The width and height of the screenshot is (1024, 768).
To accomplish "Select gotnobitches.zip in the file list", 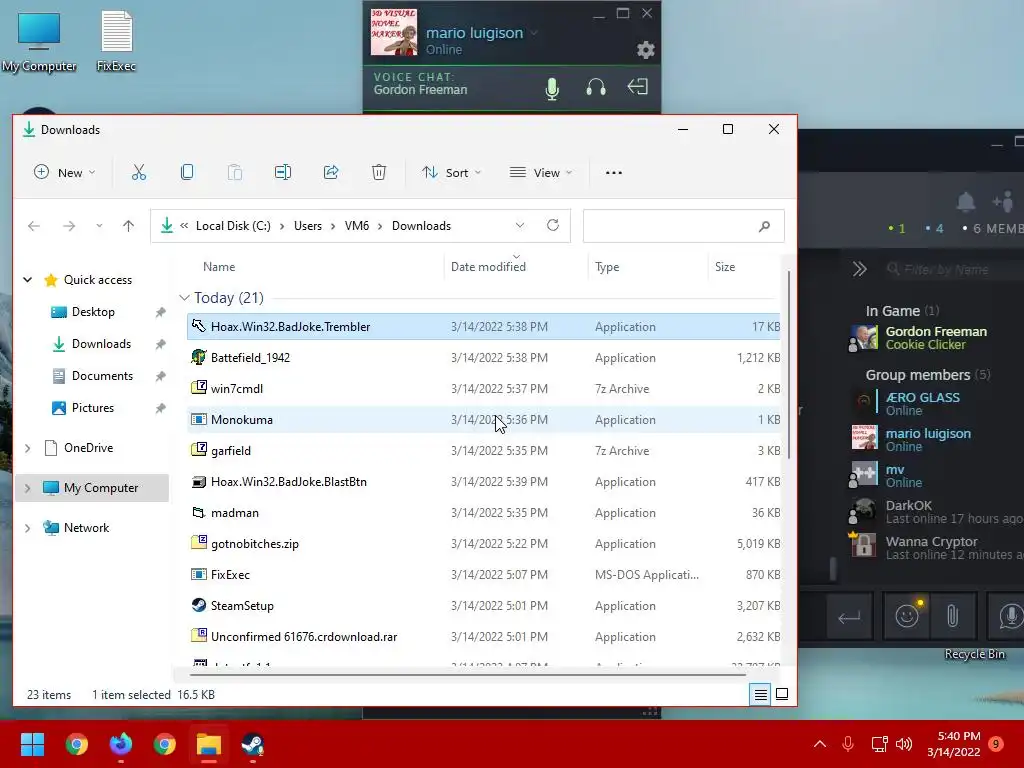I will (484, 544).
